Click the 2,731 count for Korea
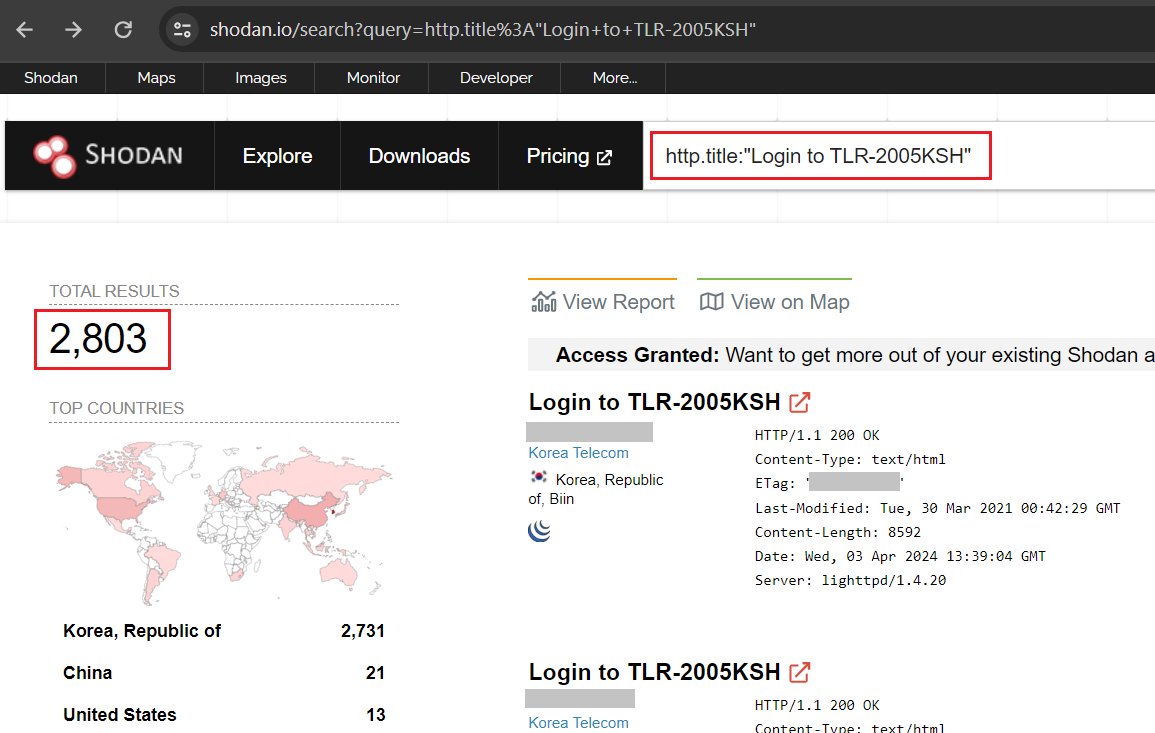The height and width of the screenshot is (733, 1155). [x=362, y=631]
